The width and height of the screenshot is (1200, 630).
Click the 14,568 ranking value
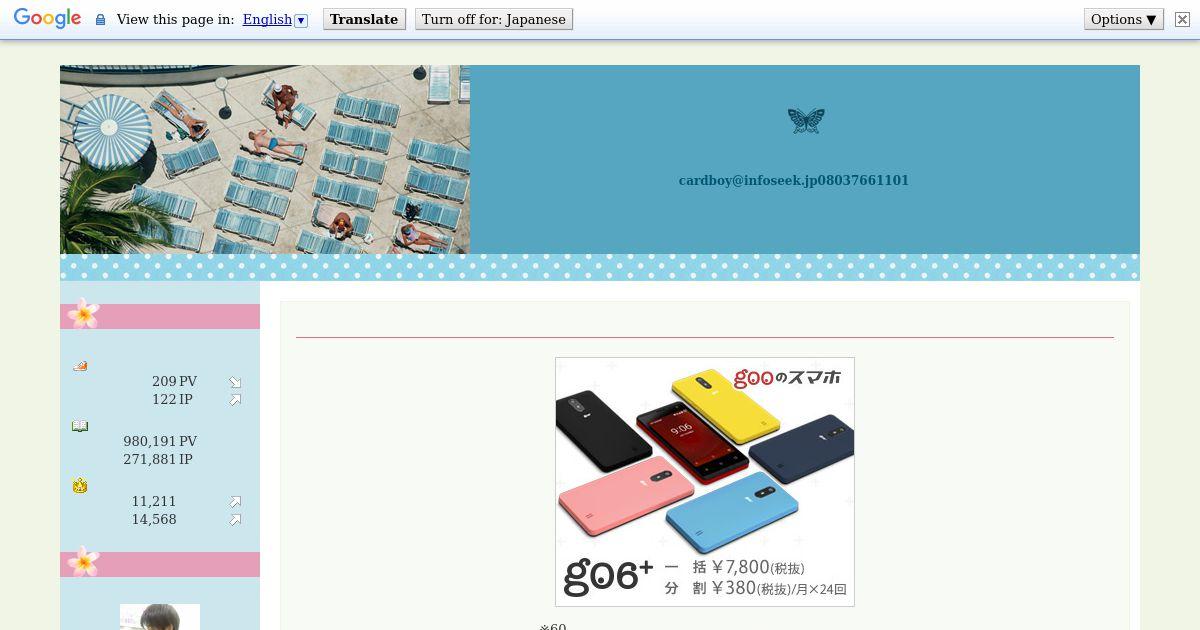point(154,520)
